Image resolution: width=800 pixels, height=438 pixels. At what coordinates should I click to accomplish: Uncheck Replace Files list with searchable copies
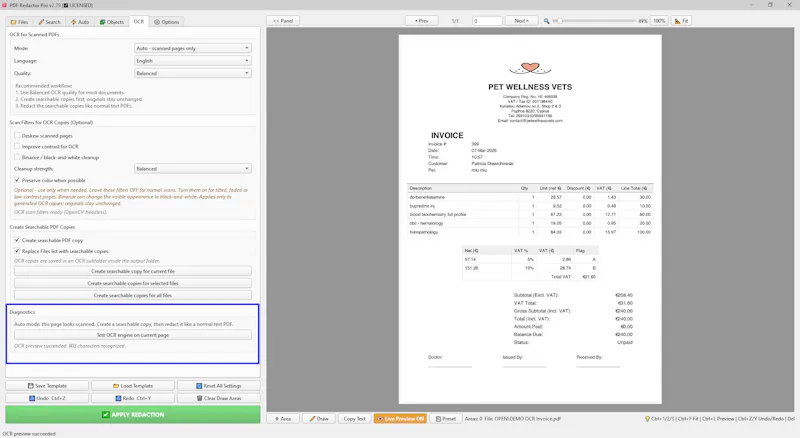point(17,251)
